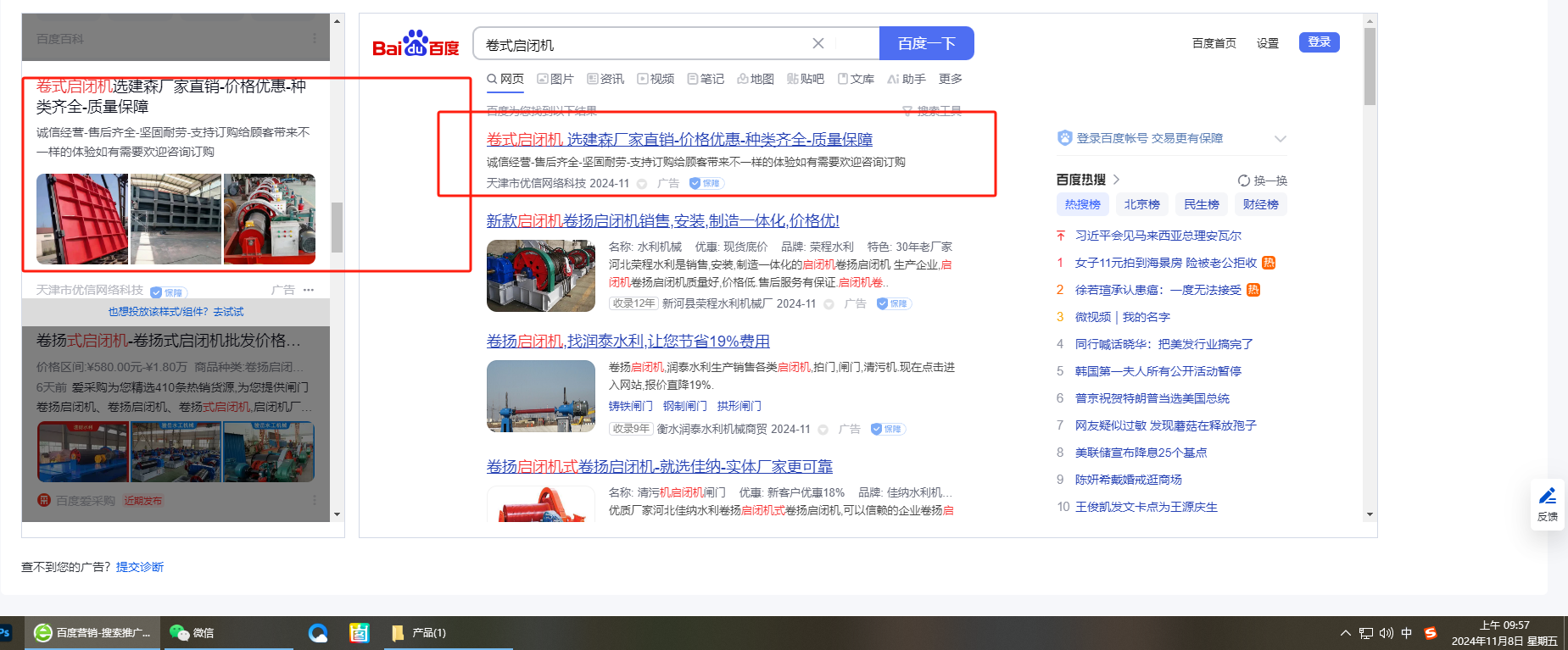
Task: Select the 民生榜 hot list tab
Action: coord(1202,204)
